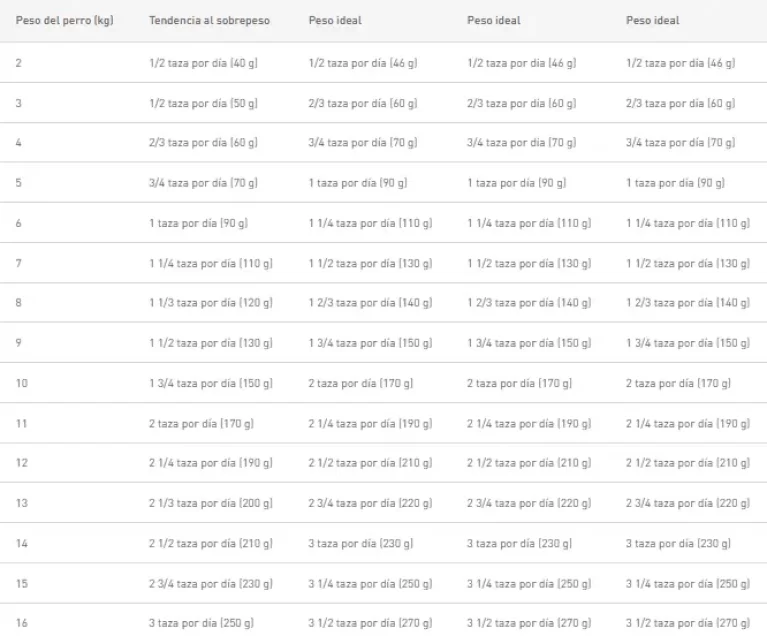The height and width of the screenshot is (636, 767).
Task: Click the '2 1/3 taza por día (200 g)' cell
Action: pyautogui.click(x=211, y=503)
